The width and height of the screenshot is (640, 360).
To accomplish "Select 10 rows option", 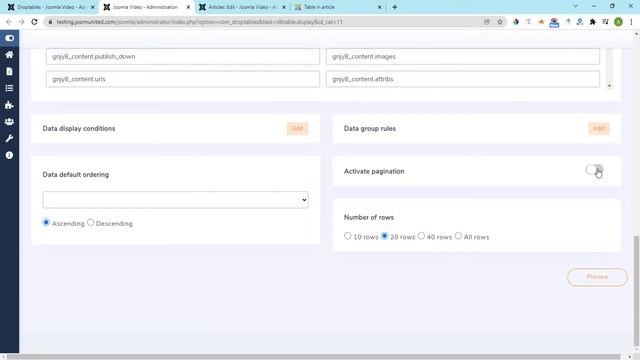I will (348, 236).
